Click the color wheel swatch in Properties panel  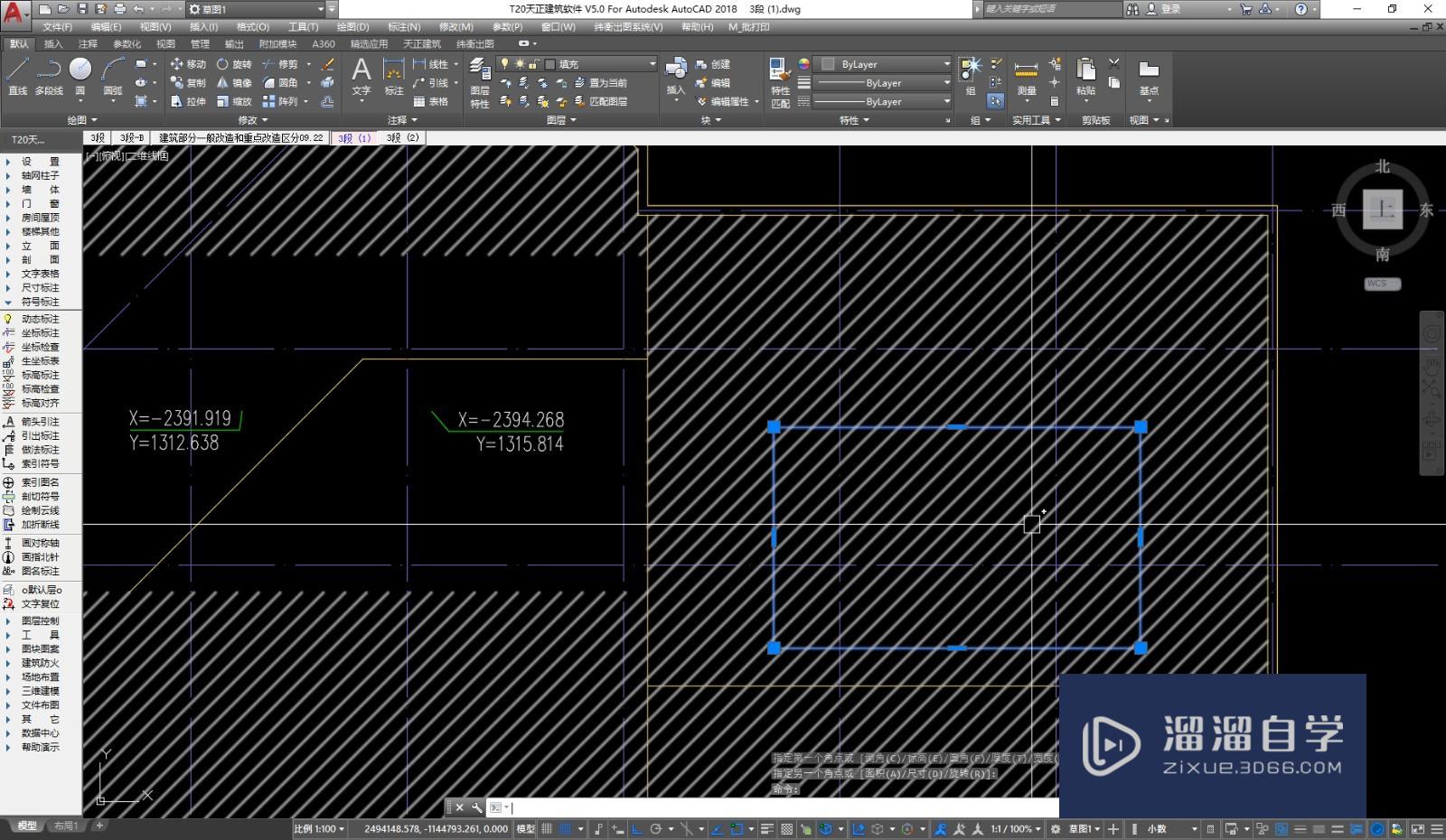tap(803, 64)
